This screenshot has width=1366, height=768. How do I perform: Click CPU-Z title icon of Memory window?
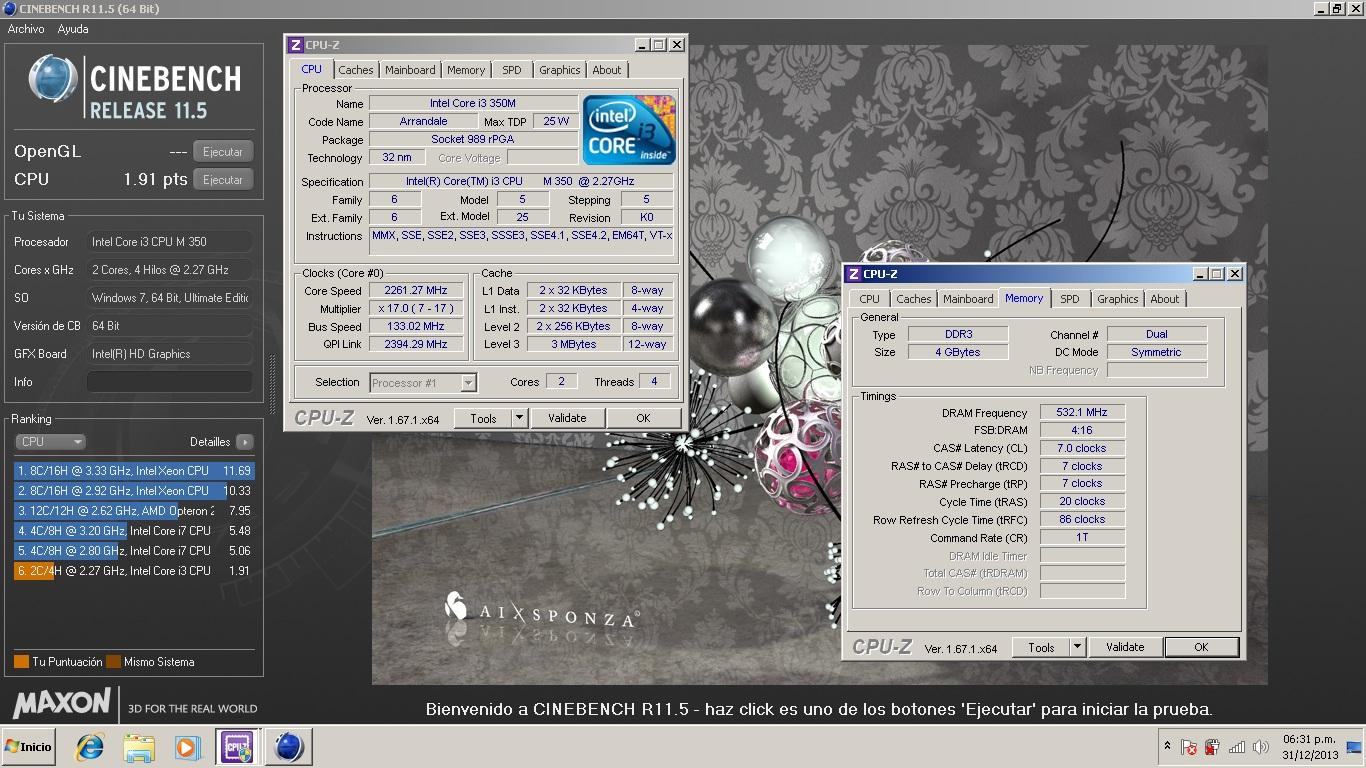point(853,274)
